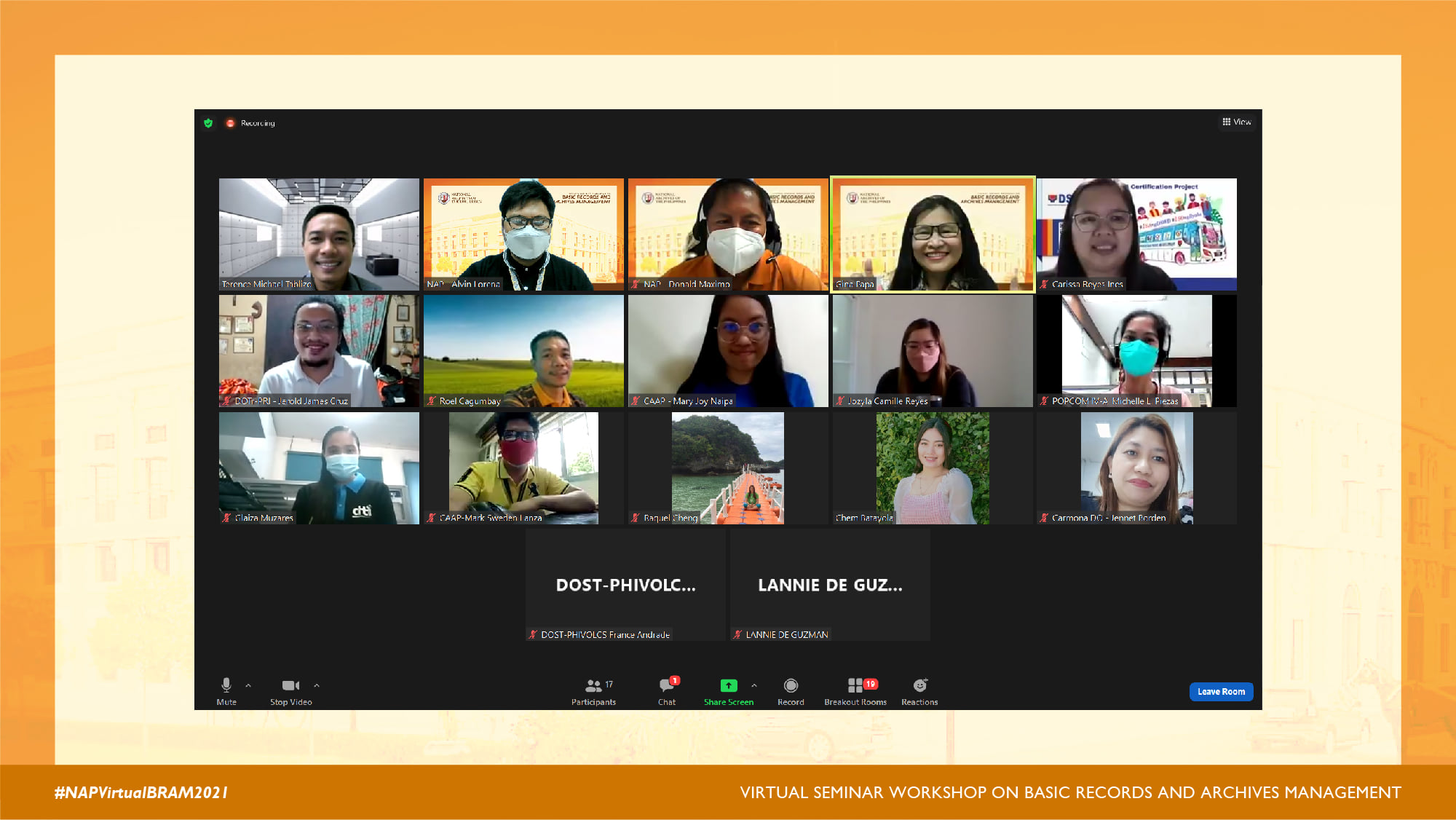The height and width of the screenshot is (820, 1456).
Task: Select Carissa Reyes Ines video tile
Action: 1136,234
